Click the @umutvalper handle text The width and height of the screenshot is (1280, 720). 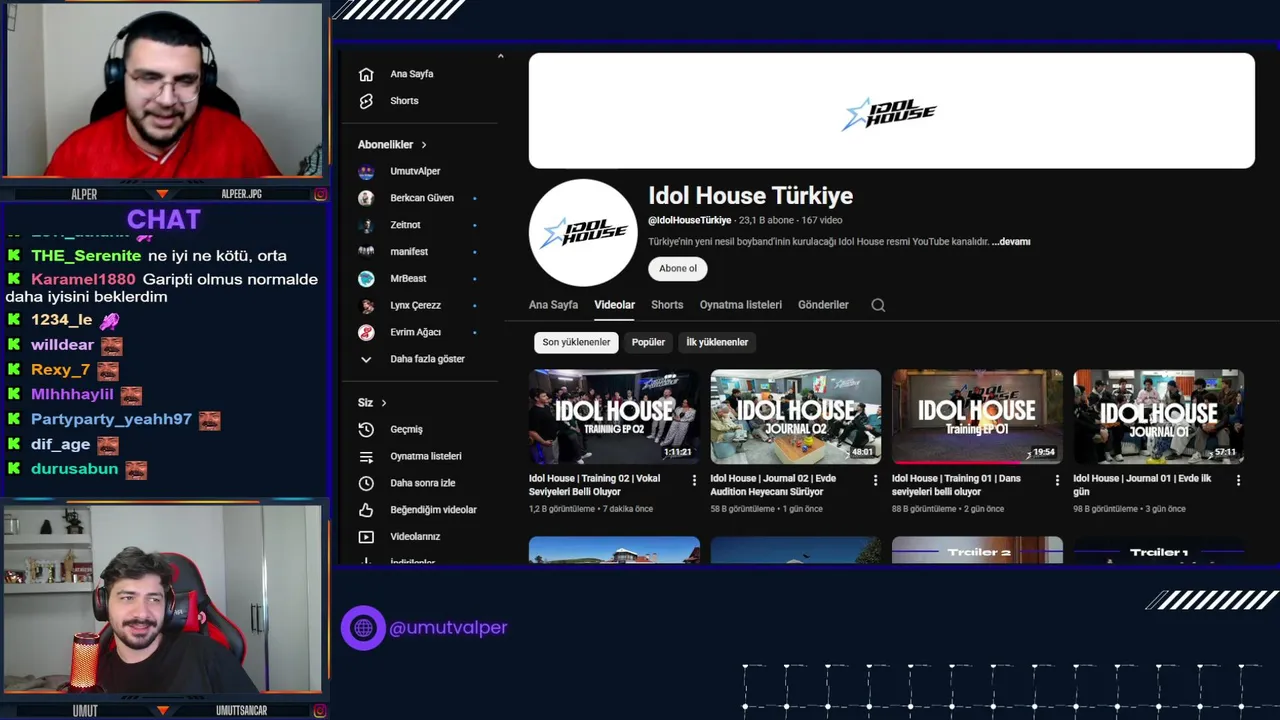coord(448,628)
